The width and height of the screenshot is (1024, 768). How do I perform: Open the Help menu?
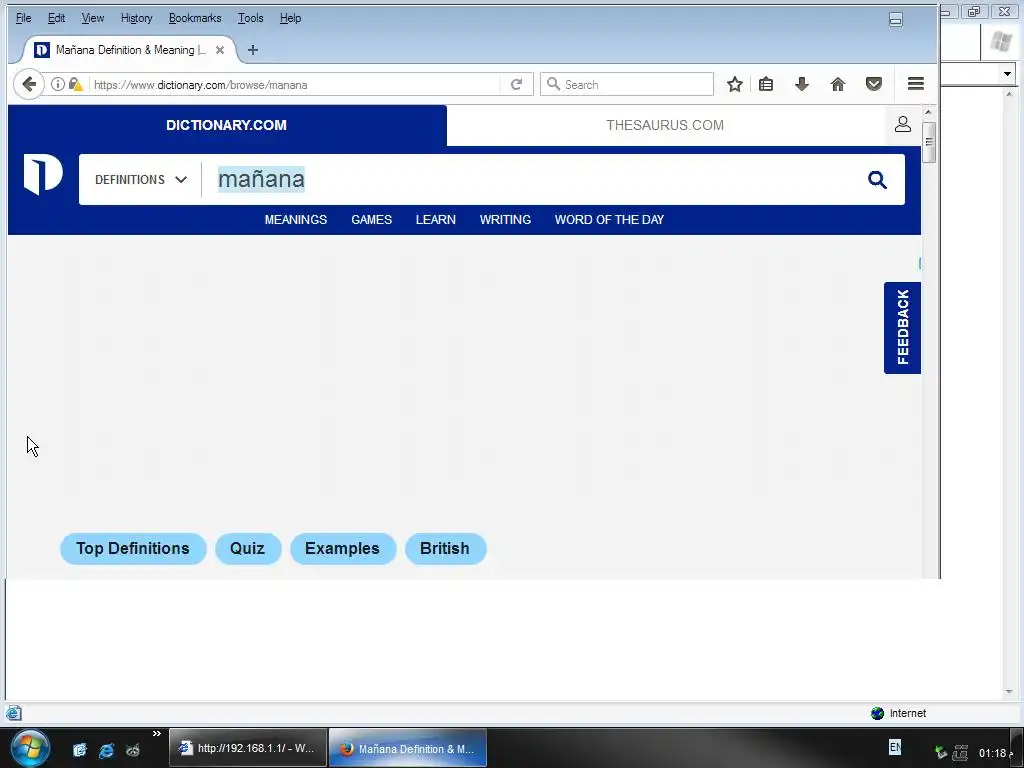[x=291, y=18]
